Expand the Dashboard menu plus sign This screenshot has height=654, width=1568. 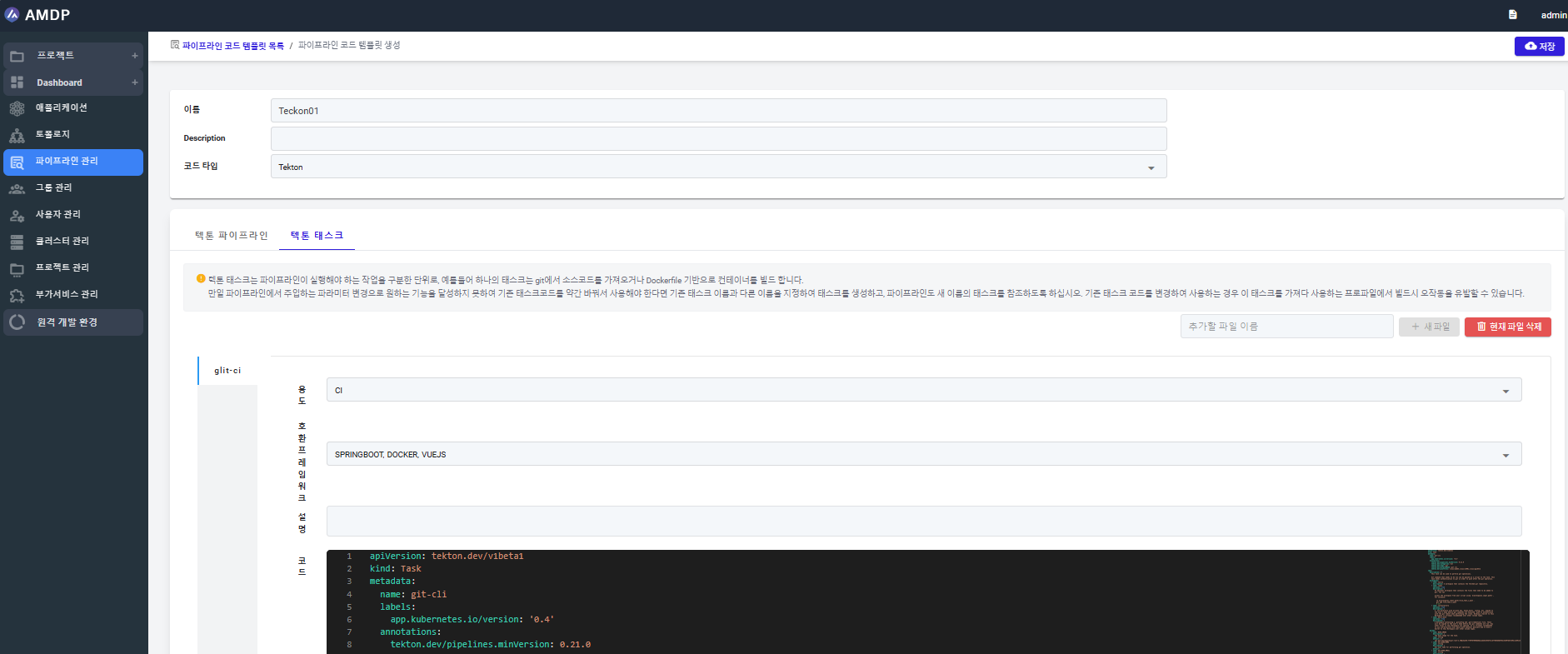point(135,82)
